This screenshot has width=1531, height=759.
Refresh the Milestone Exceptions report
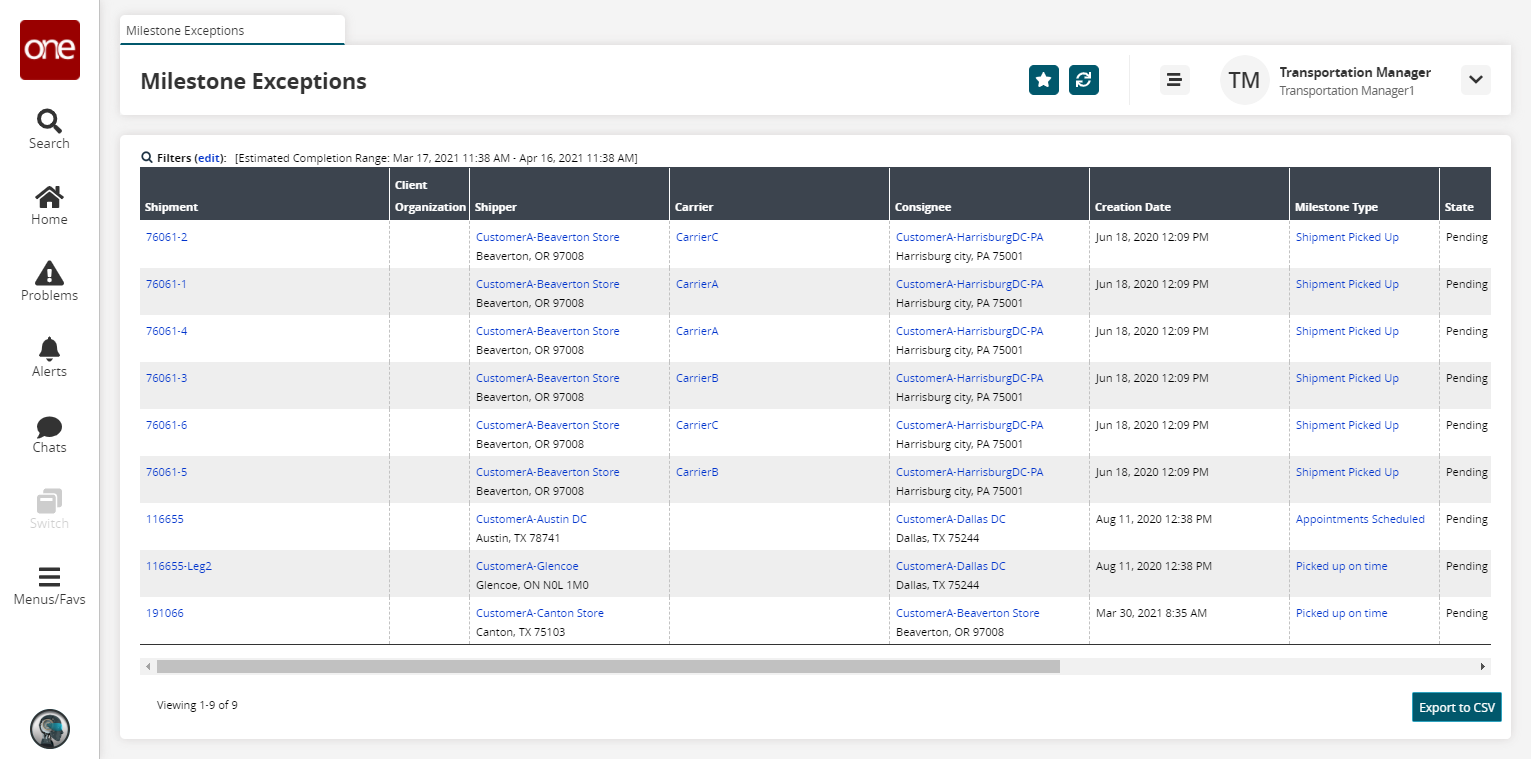click(1084, 80)
